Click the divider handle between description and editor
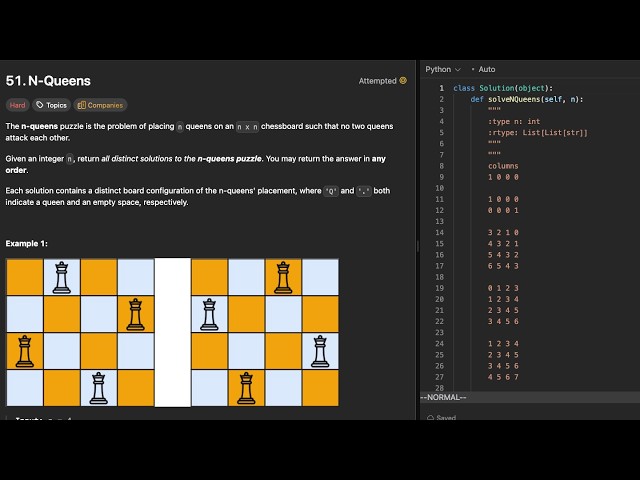Screen dimensions: 640x480 (x=418, y=246)
